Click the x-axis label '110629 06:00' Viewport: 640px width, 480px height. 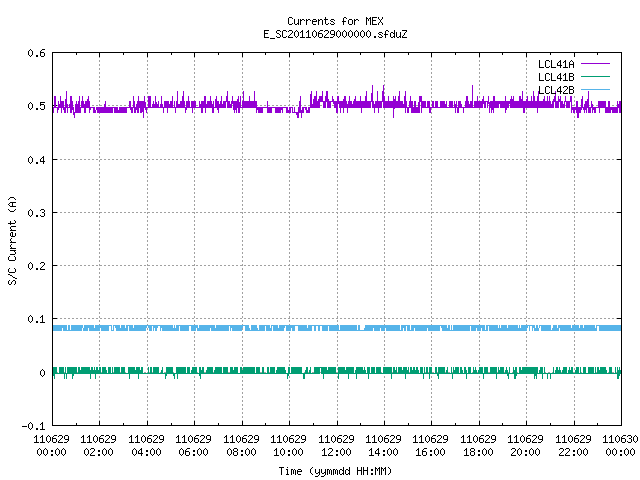(x=193, y=446)
